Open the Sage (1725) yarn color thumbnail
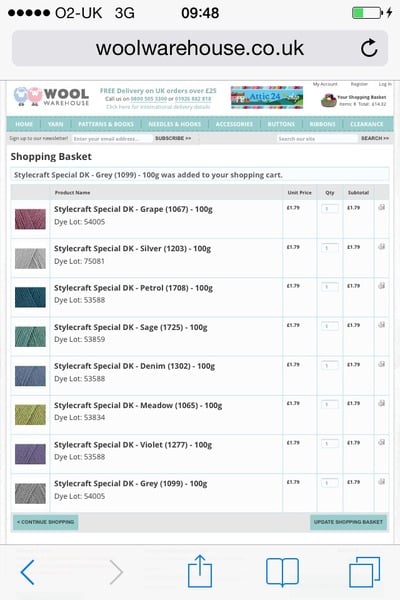Image resolution: width=400 pixels, height=600 pixels. click(30, 336)
